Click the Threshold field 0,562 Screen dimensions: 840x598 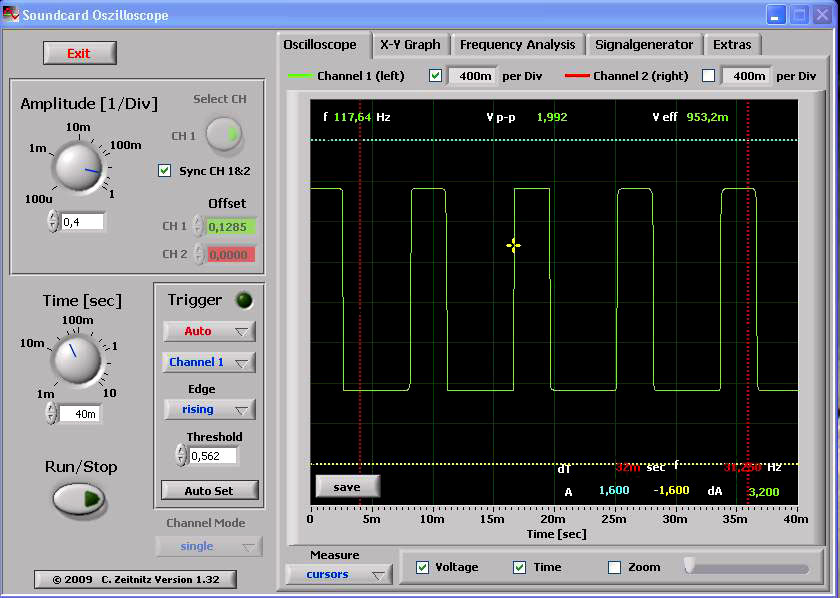click(x=213, y=456)
